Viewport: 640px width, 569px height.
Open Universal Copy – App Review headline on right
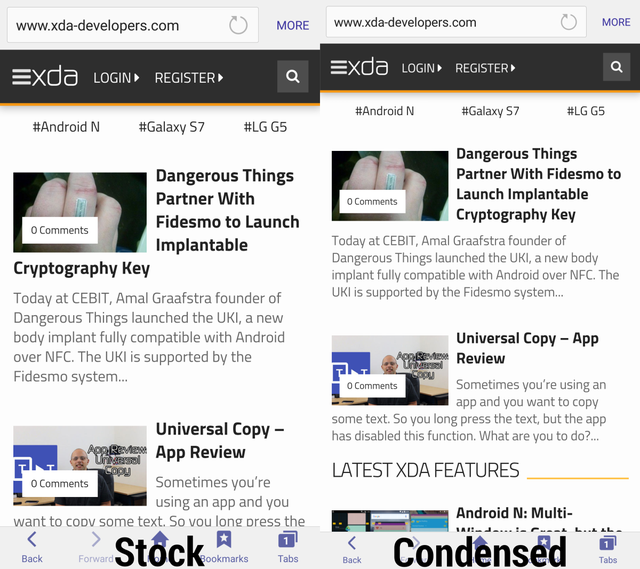(x=527, y=348)
